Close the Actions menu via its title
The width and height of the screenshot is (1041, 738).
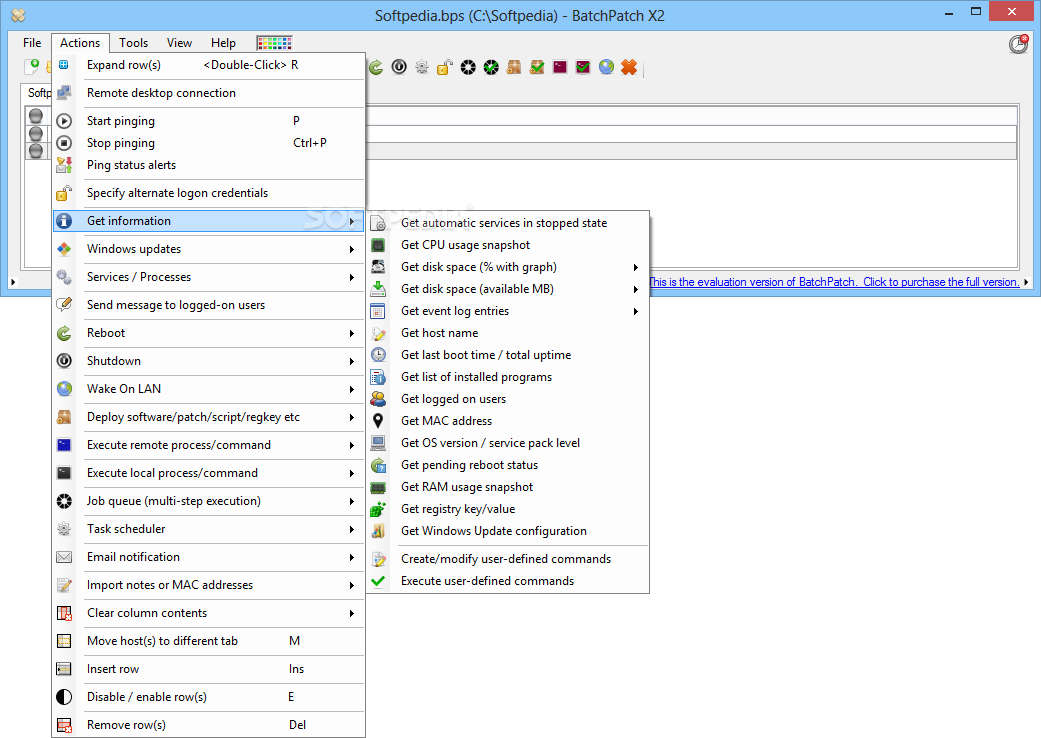pyautogui.click(x=80, y=42)
